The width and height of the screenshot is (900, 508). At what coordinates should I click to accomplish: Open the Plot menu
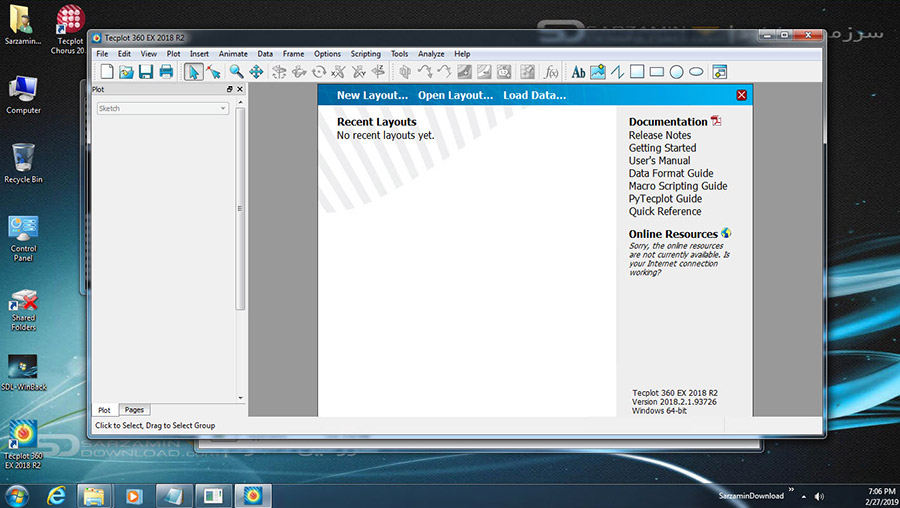(x=173, y=54)
